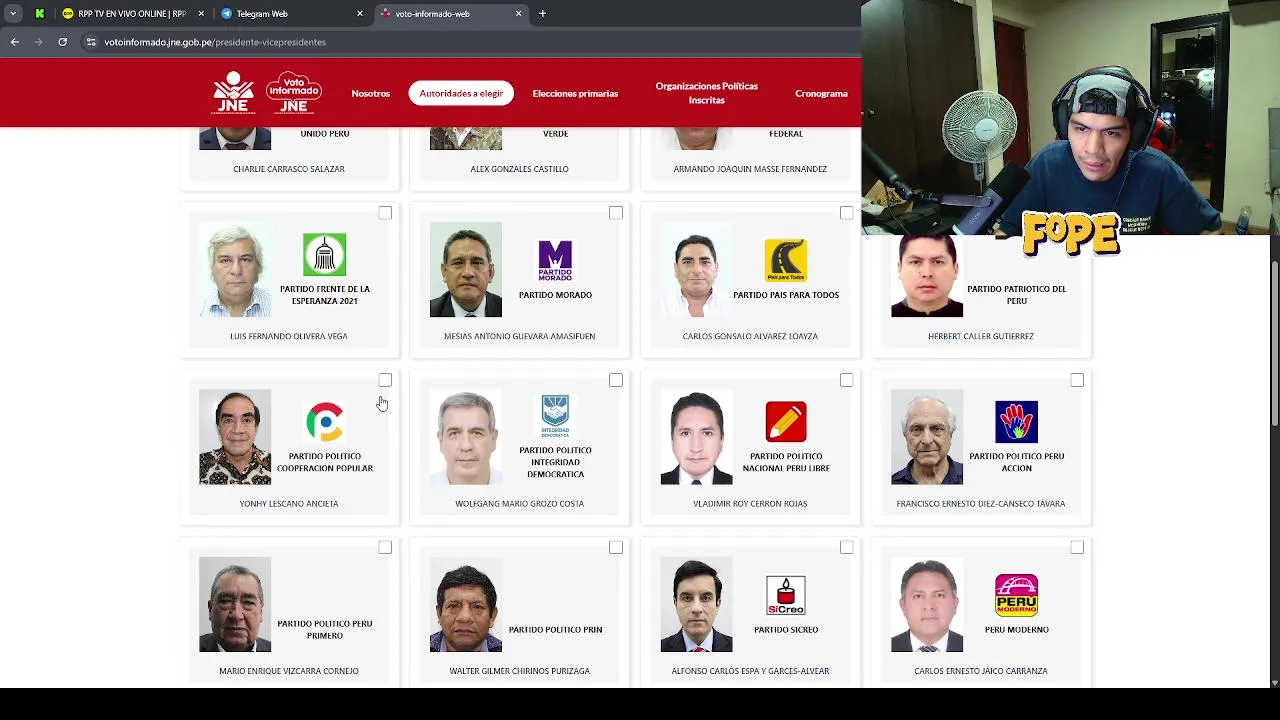Check the box for Yonhy Lescano Ancieta
The image size is (1280, 720).
pos(385,380)
